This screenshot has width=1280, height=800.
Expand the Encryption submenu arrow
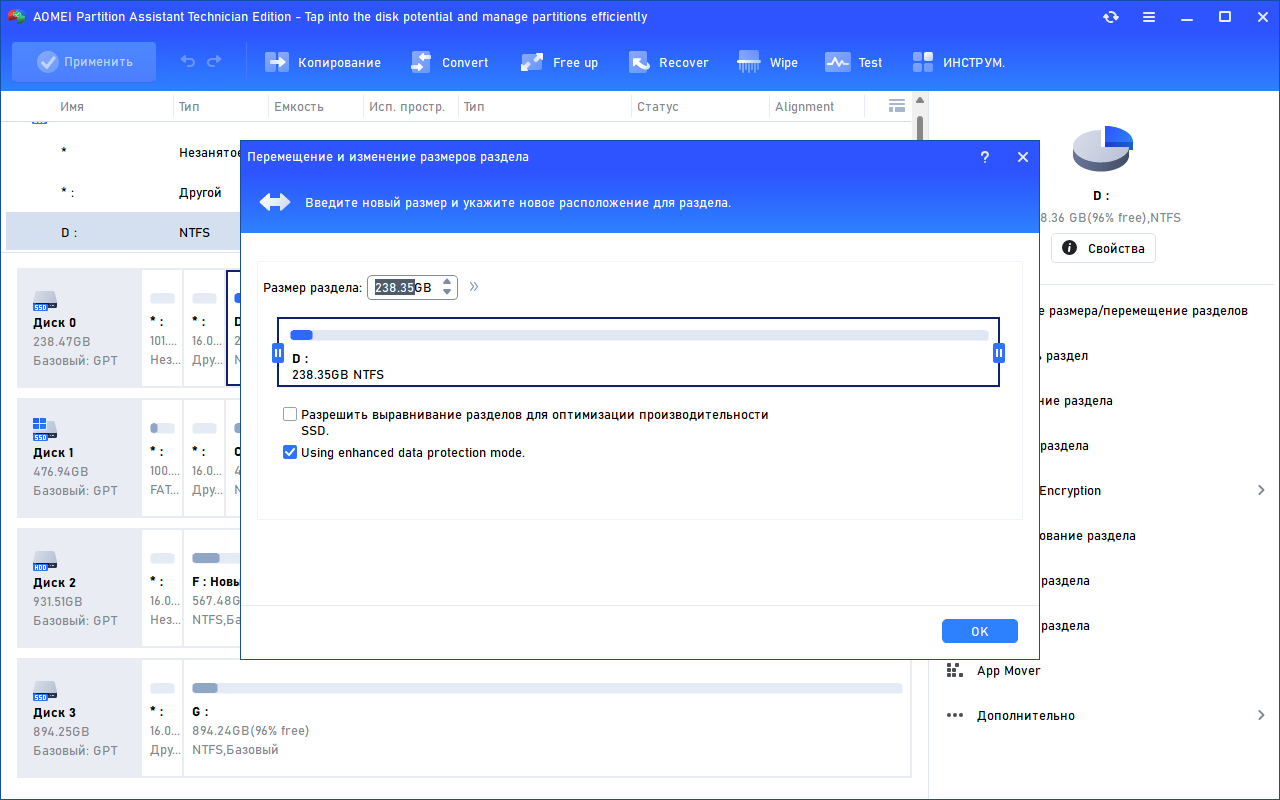[x=1261, y=490]
